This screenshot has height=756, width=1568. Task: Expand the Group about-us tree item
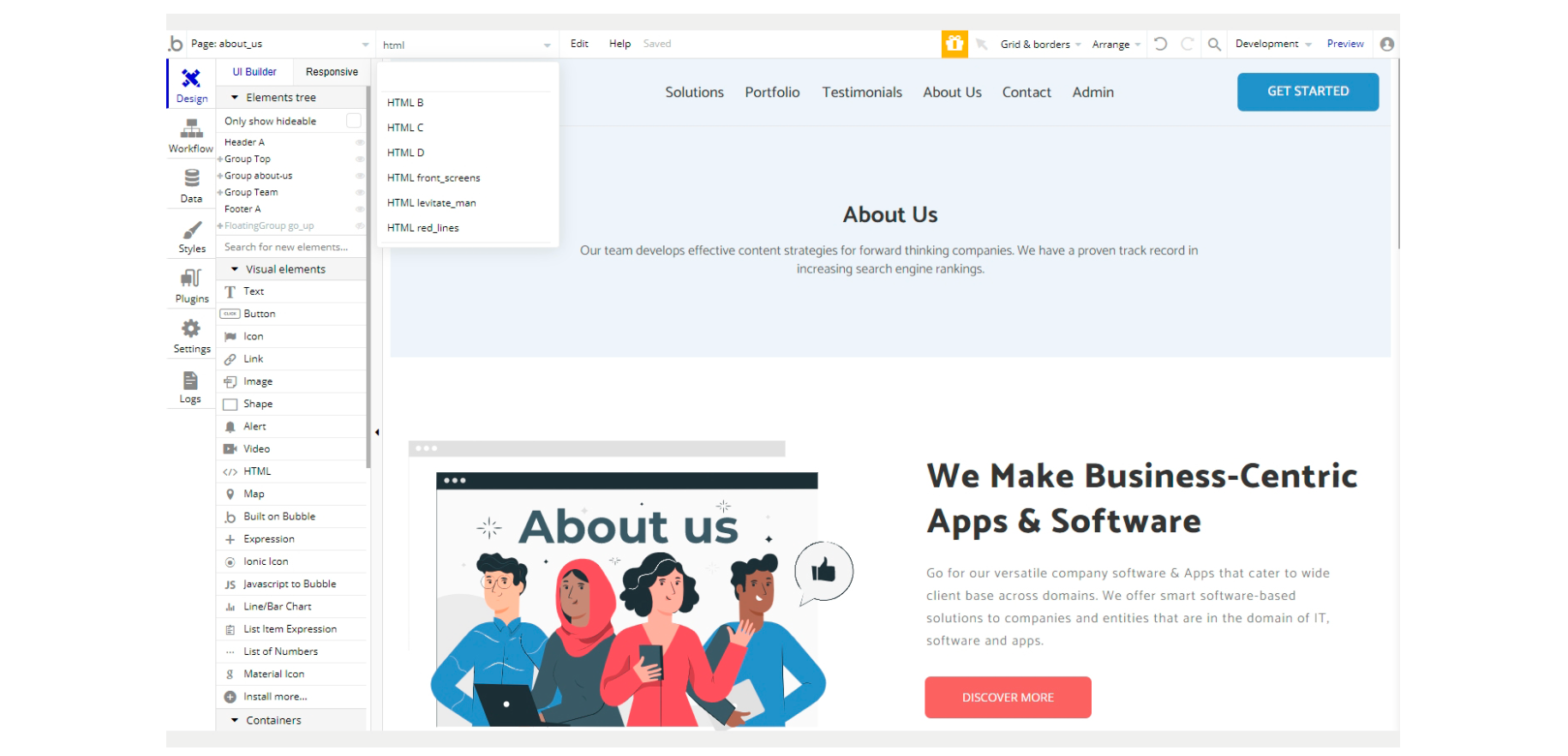coord(220,176)
